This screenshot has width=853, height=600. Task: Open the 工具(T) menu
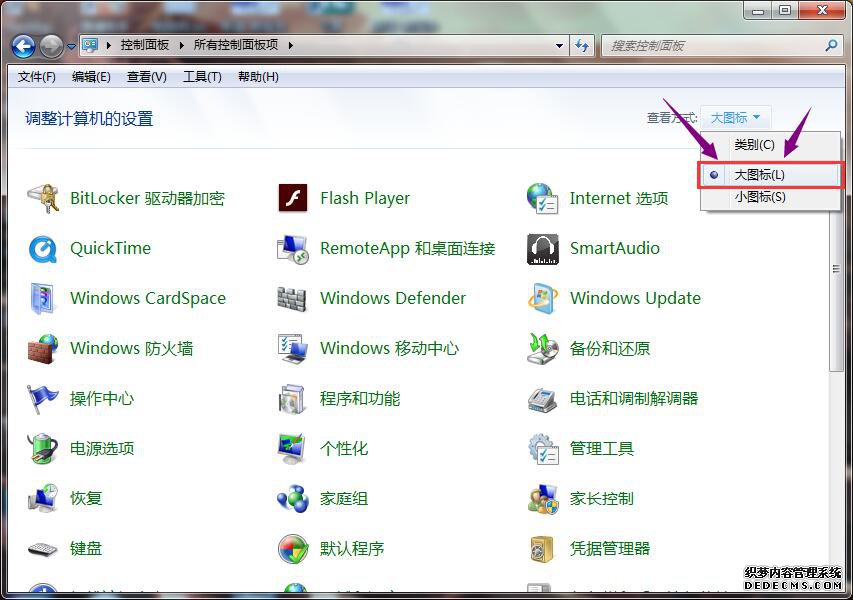point(202,77)
